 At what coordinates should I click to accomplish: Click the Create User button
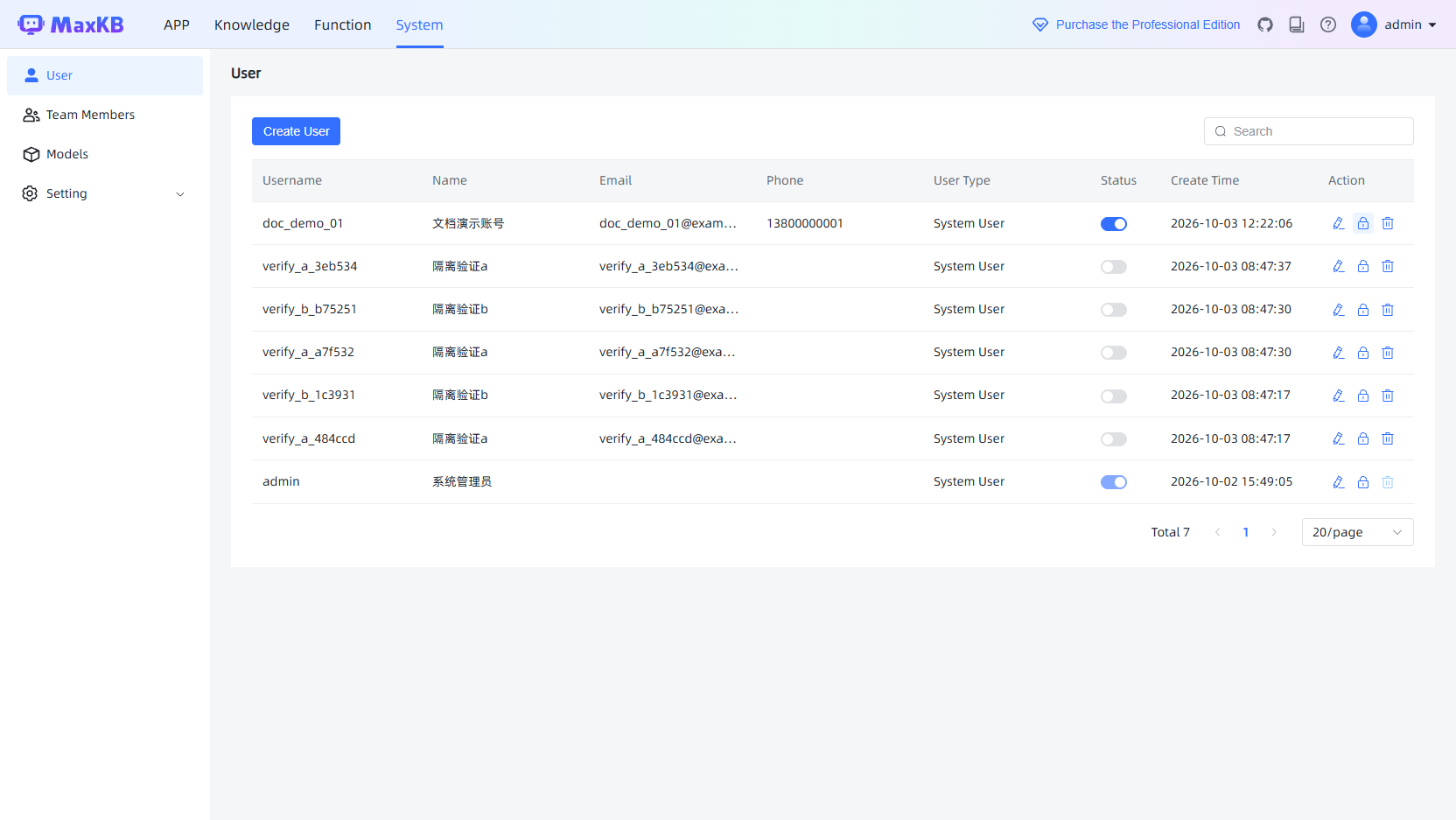click(x=296, y=131)
